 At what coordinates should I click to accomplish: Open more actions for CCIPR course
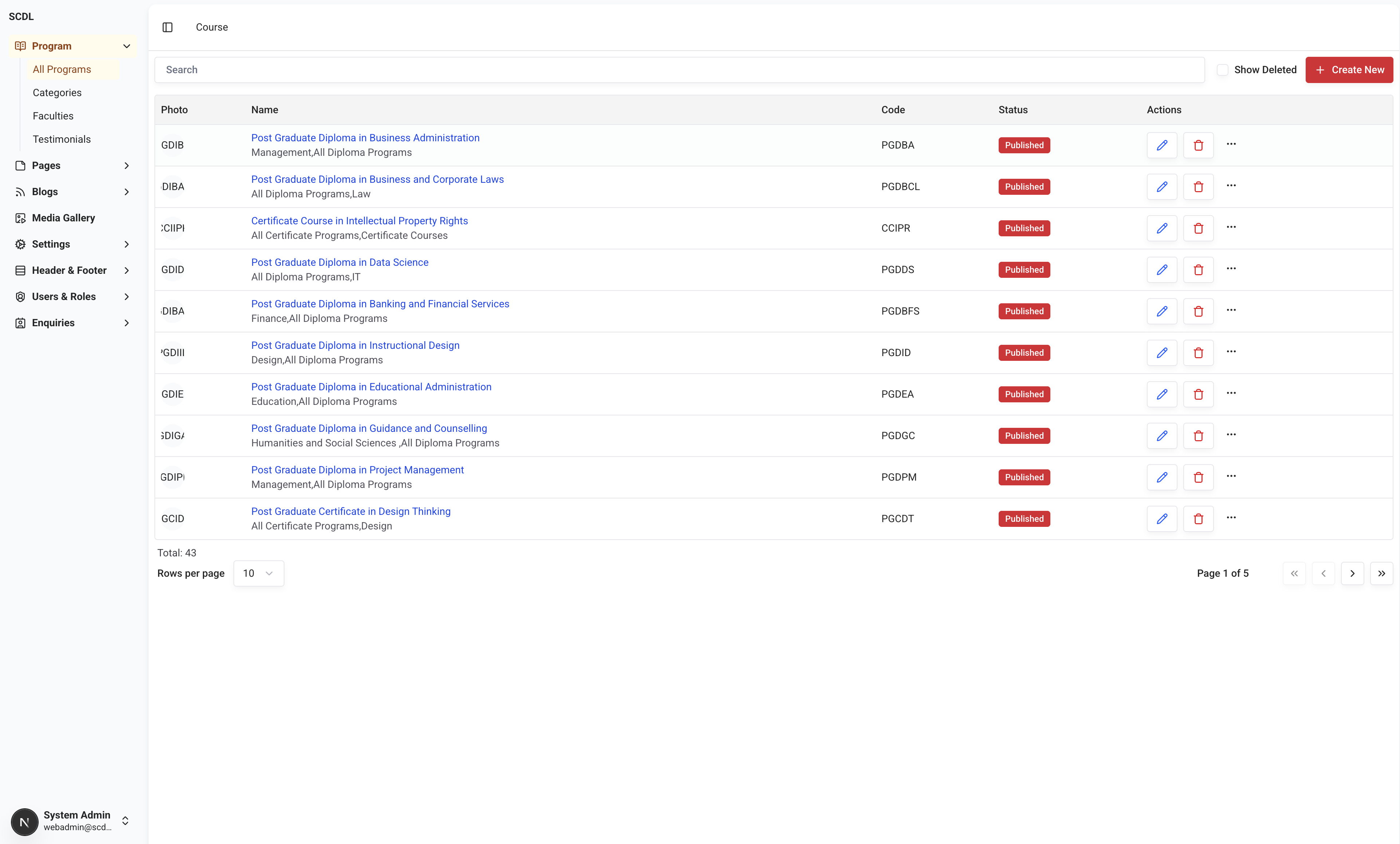(x=1231, y=227)
